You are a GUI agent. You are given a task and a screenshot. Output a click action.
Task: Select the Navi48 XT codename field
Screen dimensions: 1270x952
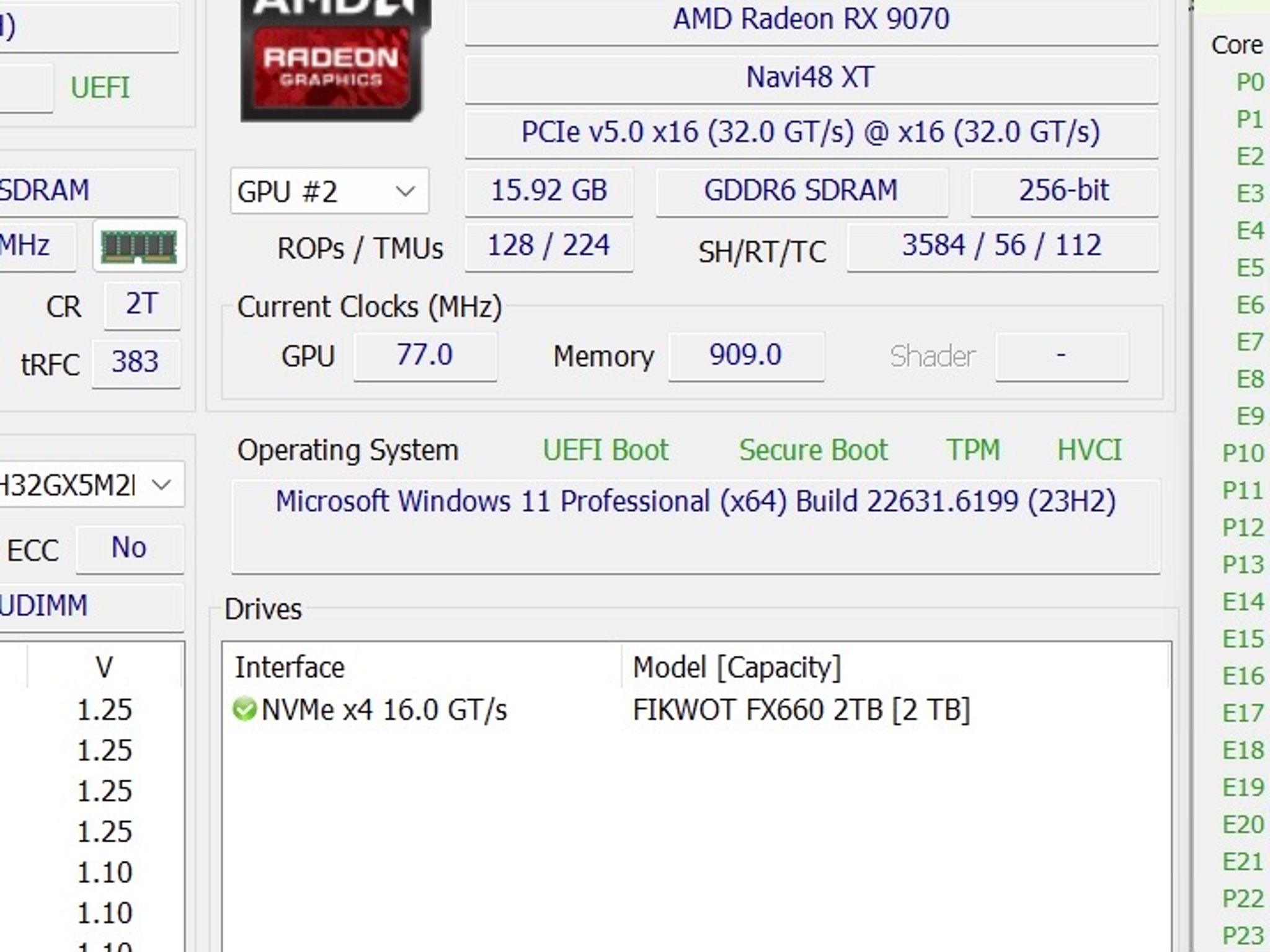pos(811,78)
